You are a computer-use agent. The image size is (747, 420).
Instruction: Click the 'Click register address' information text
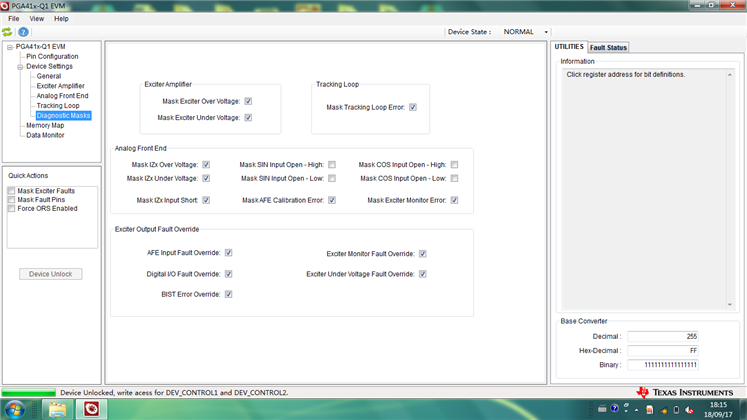626,75
